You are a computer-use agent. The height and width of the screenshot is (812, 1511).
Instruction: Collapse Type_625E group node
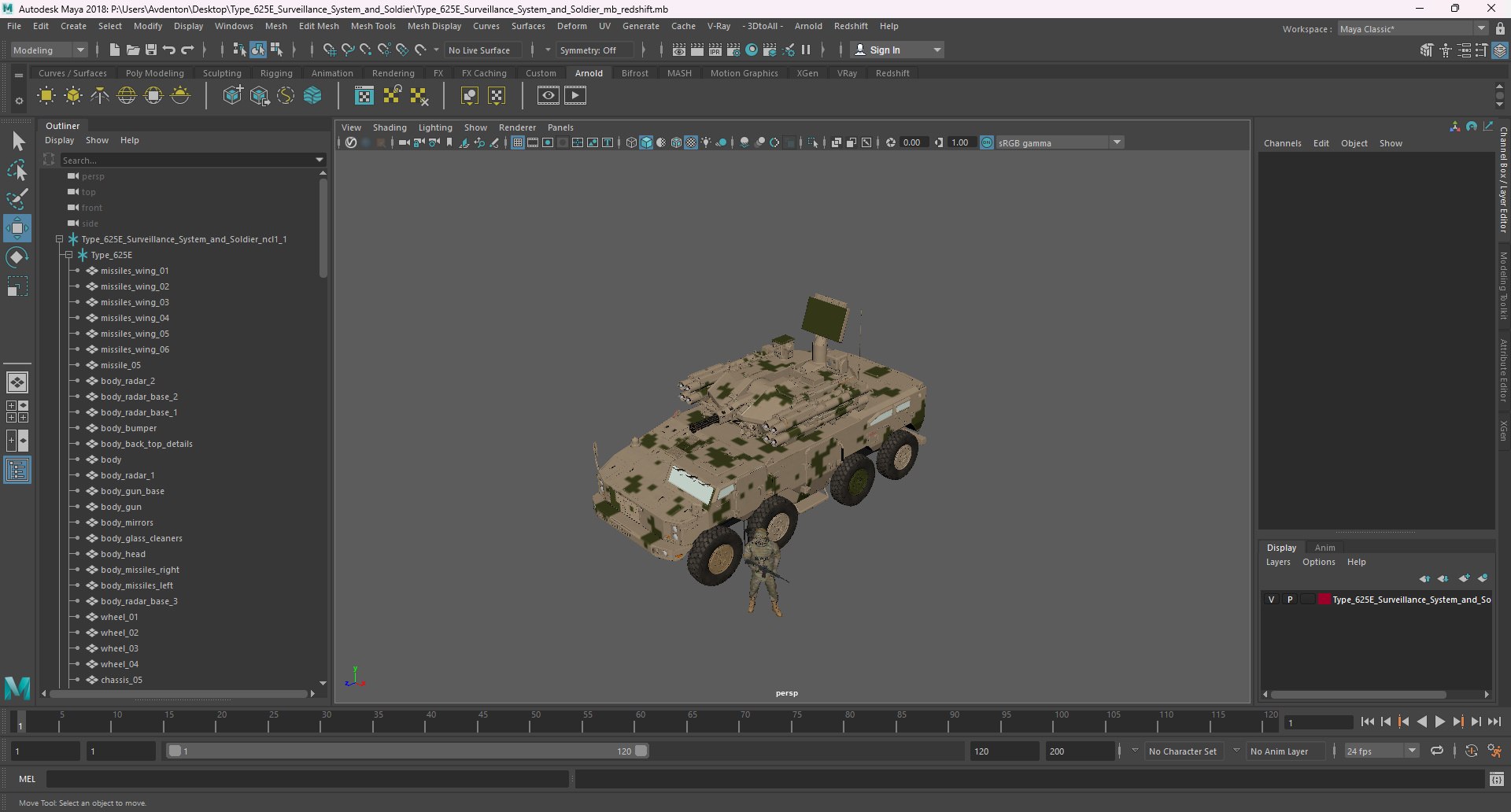pos(69,255)
